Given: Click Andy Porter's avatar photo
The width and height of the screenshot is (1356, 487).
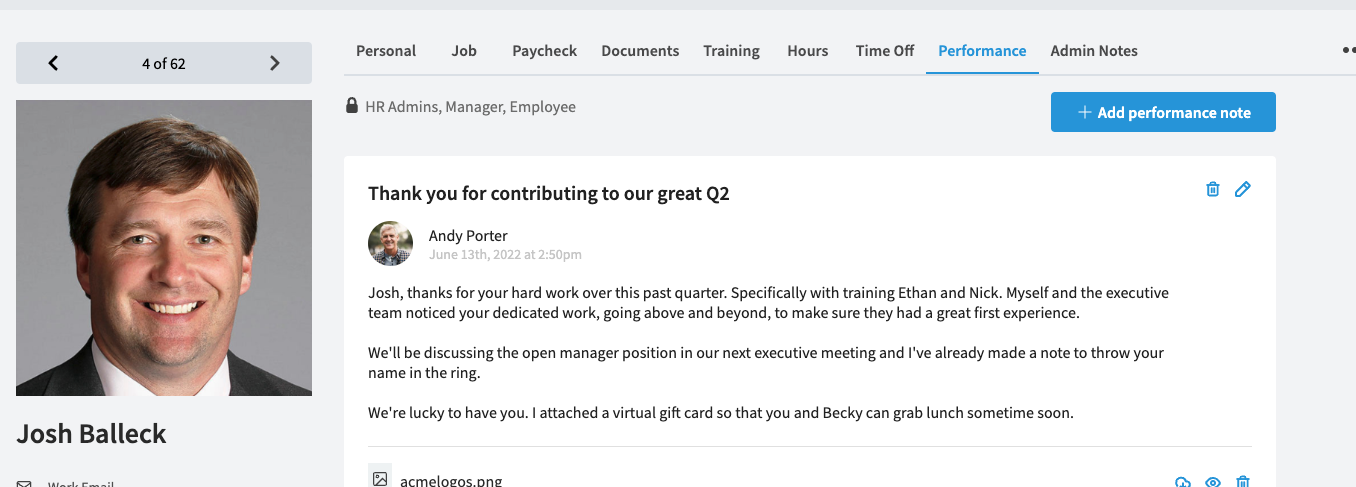Looking at the screenshot, I should point(391,243).
